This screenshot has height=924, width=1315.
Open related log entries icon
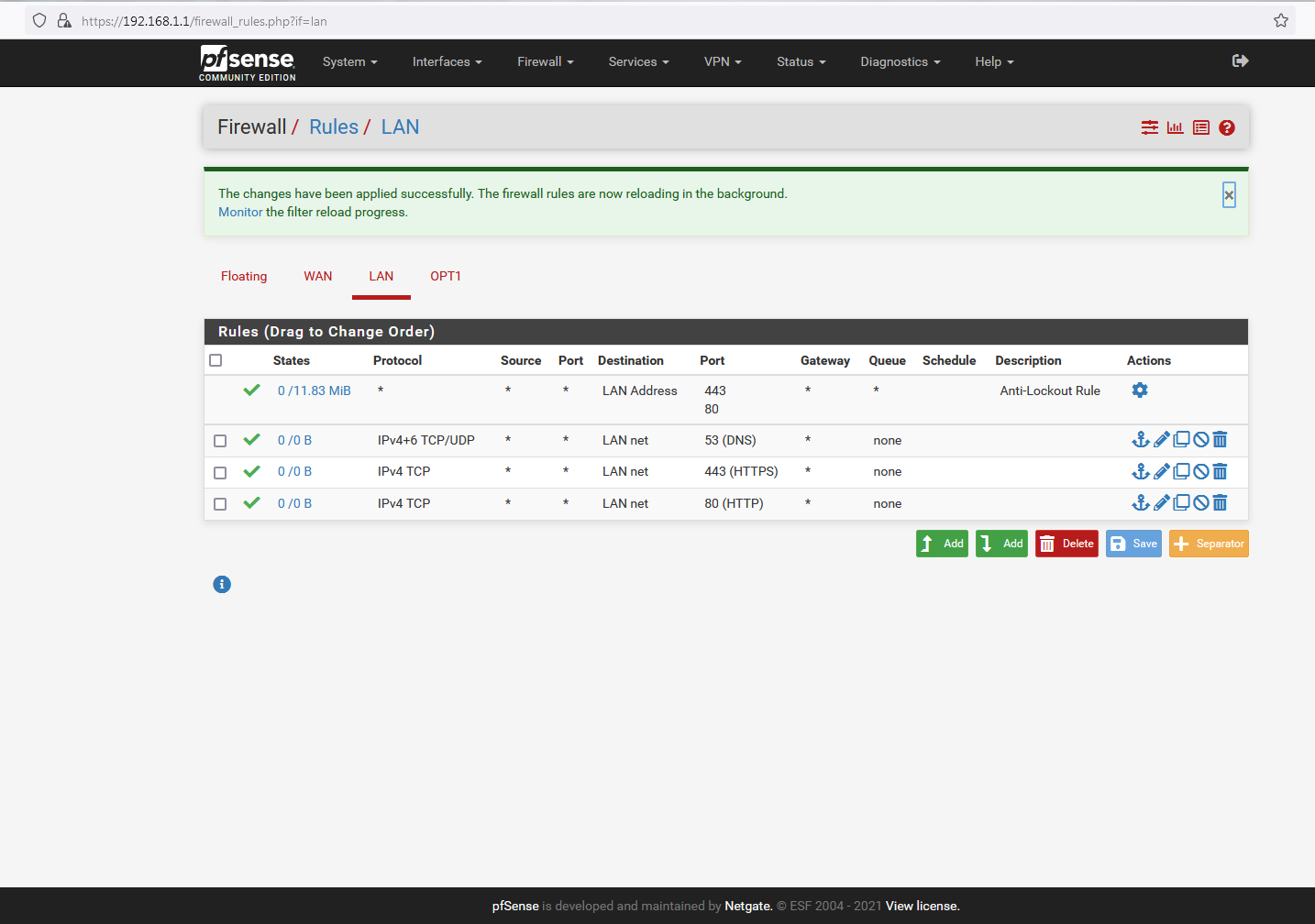tap(1201, 127)
